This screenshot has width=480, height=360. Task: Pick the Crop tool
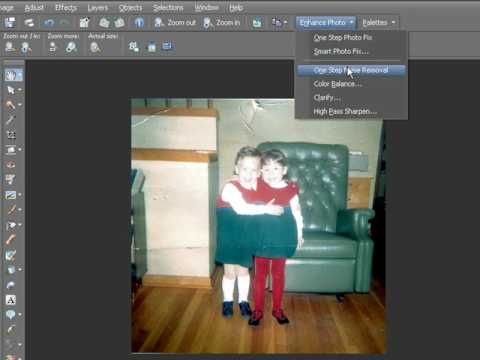point(11,135)
